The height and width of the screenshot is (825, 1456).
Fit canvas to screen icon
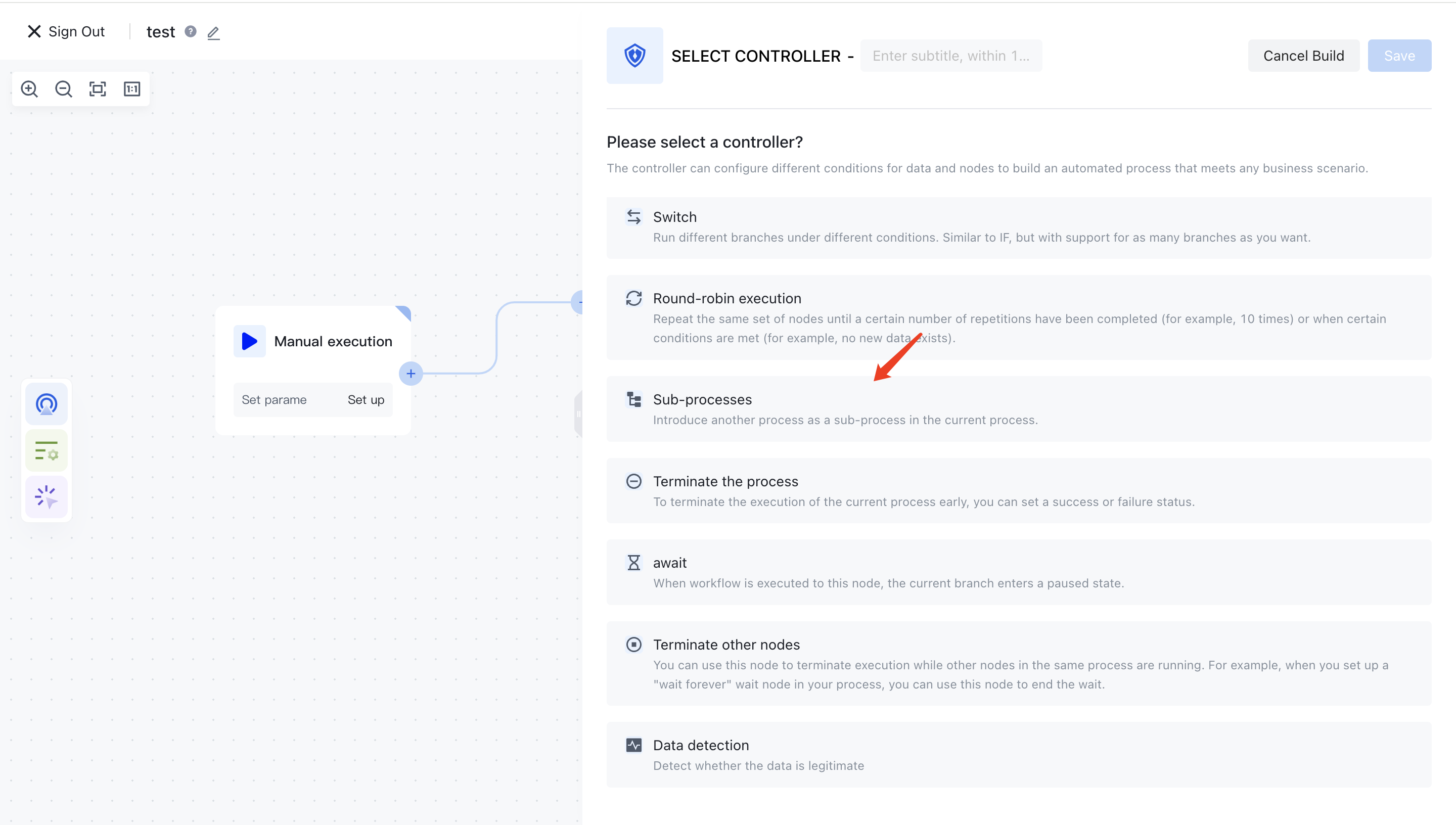tap(98, 89)
